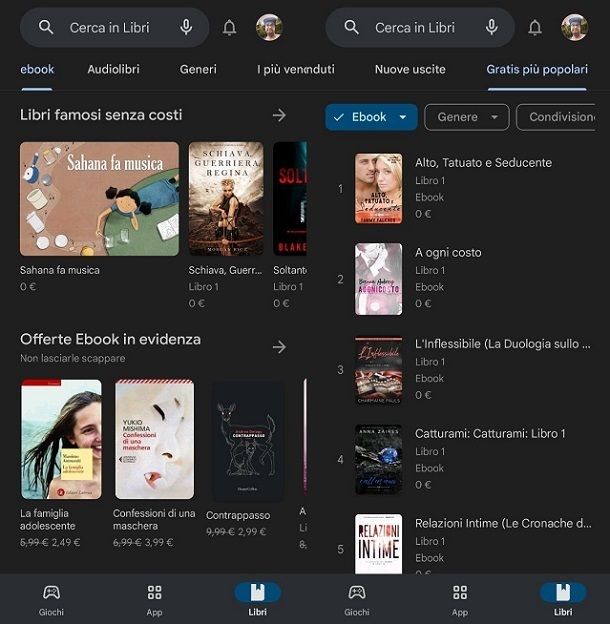
Task: Switch to I più venduti tab
Action: [296, 70]
